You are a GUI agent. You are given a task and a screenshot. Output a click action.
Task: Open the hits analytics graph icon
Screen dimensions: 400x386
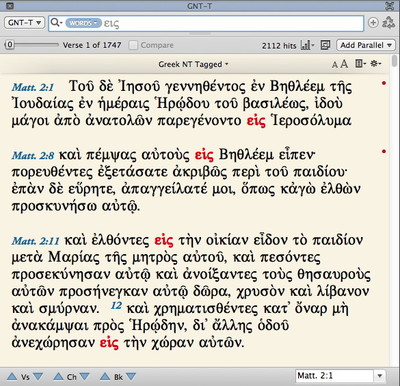[x=307, y=45]
